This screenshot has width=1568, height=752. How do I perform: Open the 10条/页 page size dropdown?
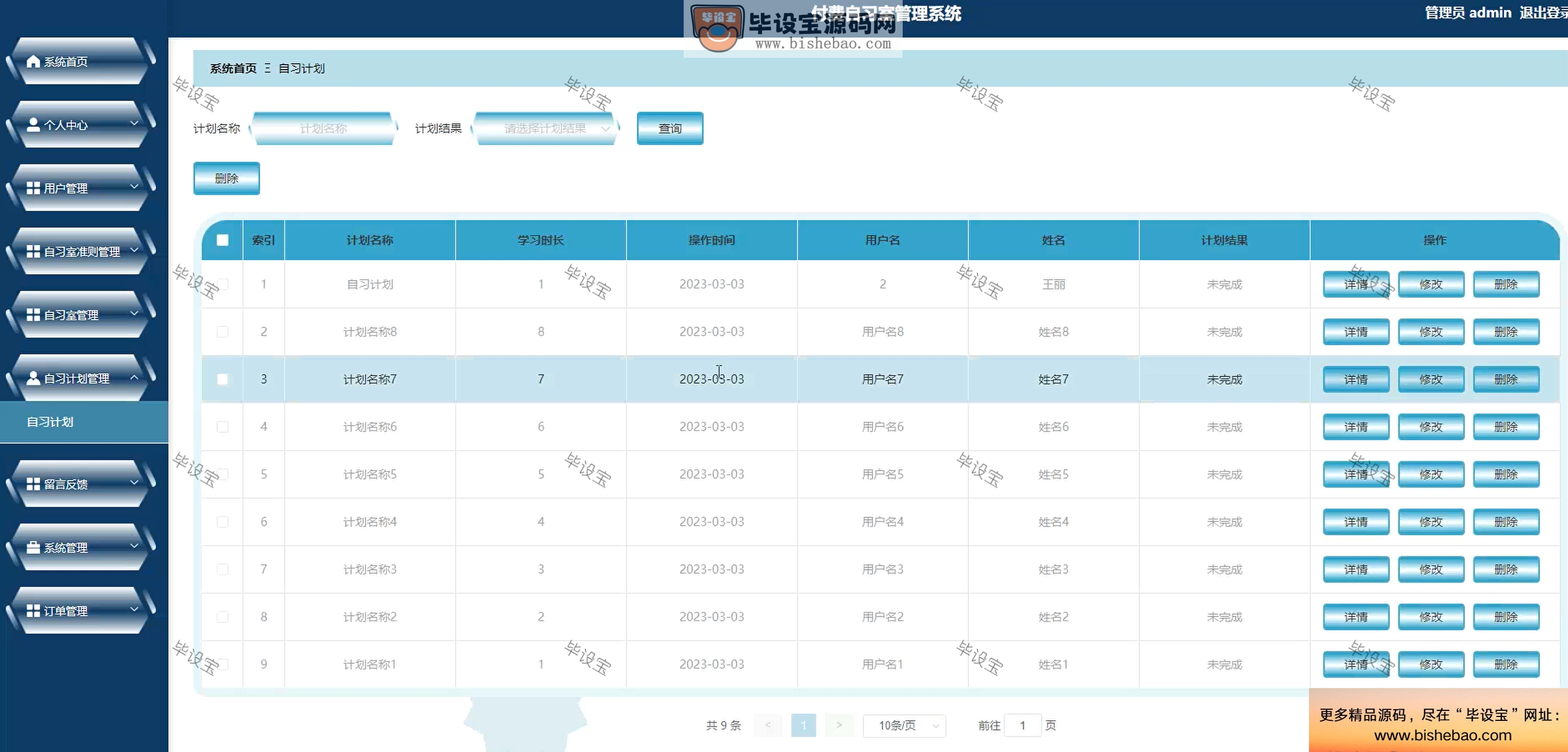904,725
